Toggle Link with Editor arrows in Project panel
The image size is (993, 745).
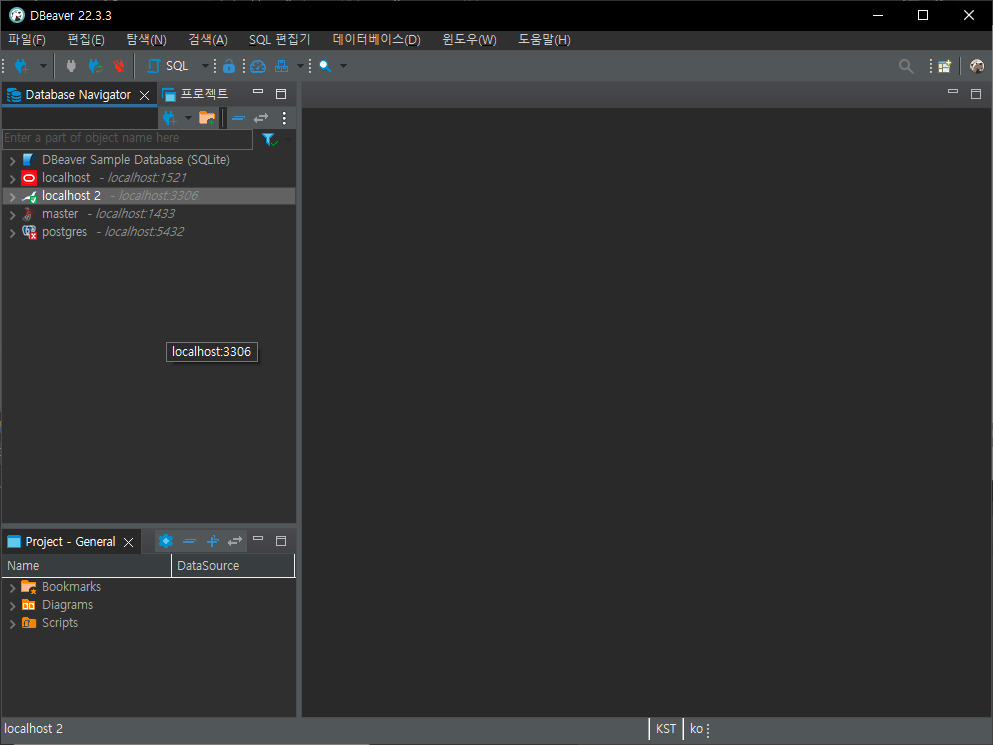coord(235,541)
